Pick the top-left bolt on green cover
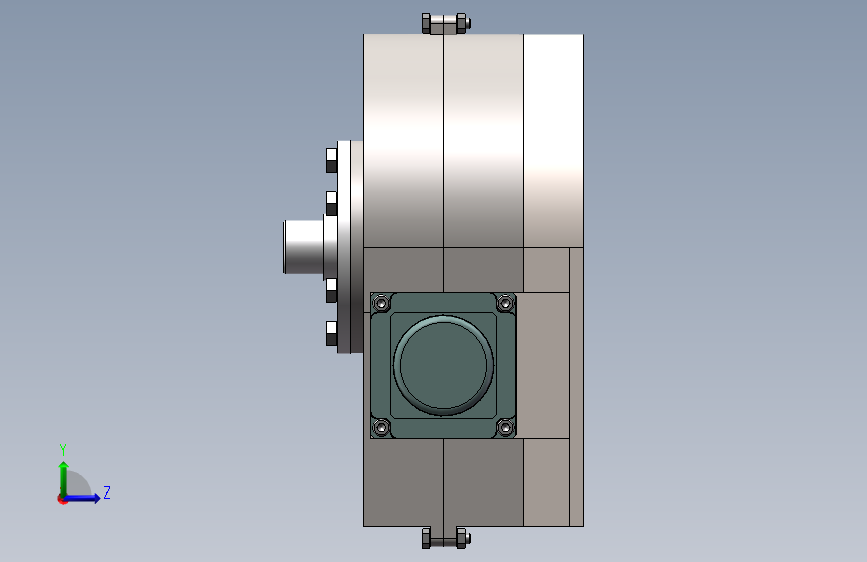This screenshot has width=867, height=562. tap(382, 303)
